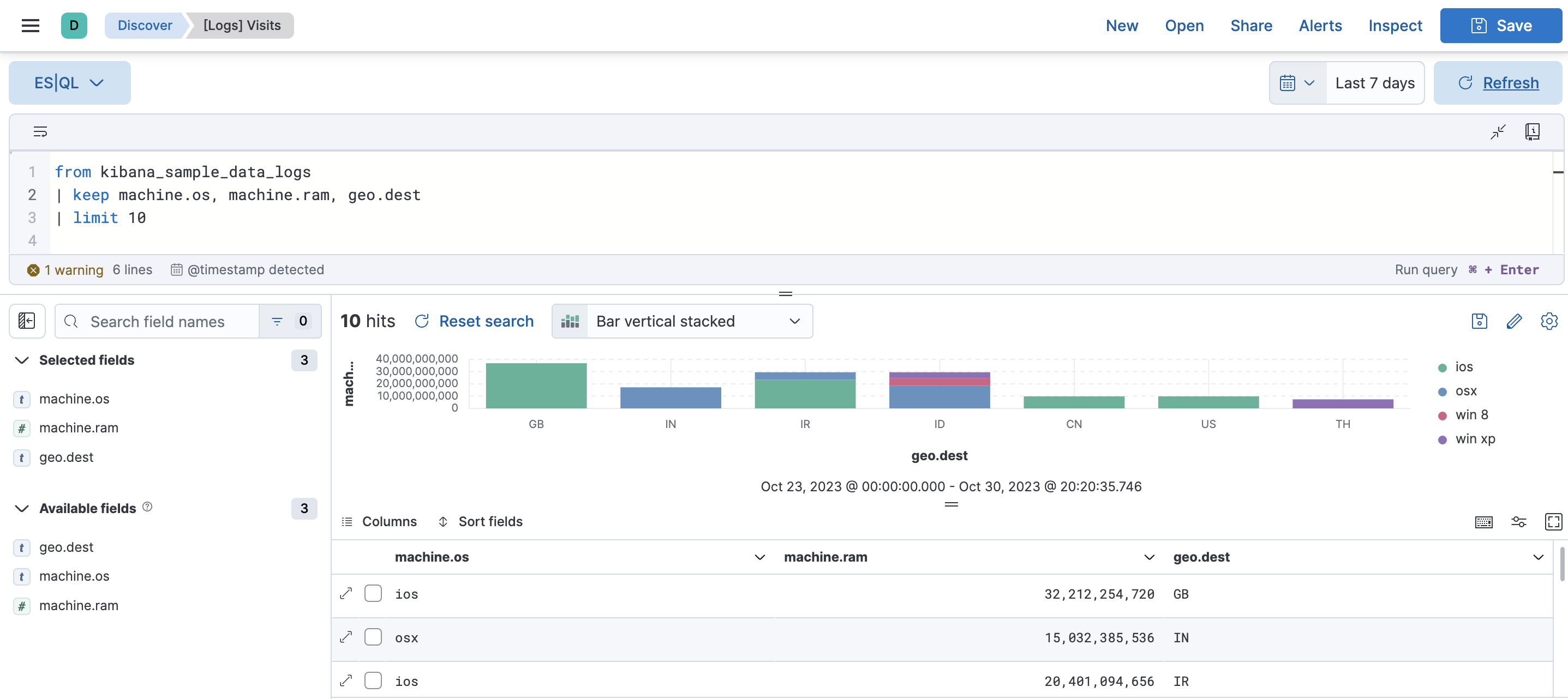Click the column settings gear icon

pyautogui.click(x=1548, y=321)
